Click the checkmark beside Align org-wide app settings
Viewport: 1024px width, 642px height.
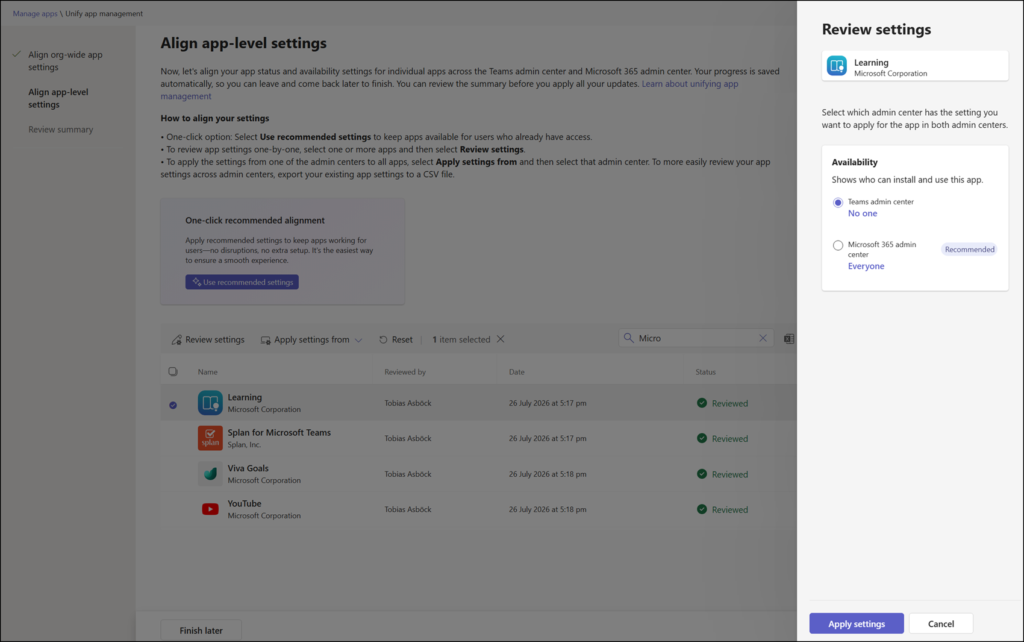16,54
